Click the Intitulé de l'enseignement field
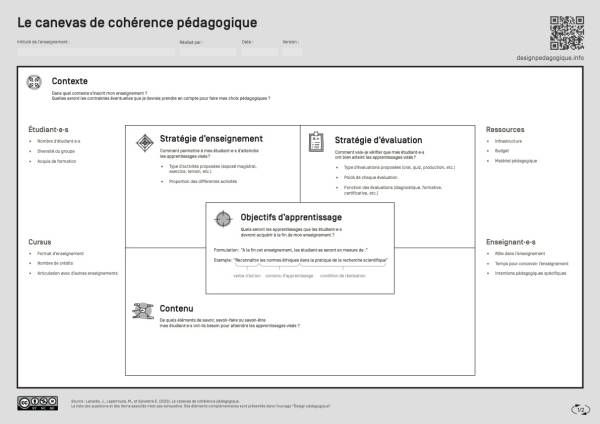The image size is (600, 424). click(95, 51)
